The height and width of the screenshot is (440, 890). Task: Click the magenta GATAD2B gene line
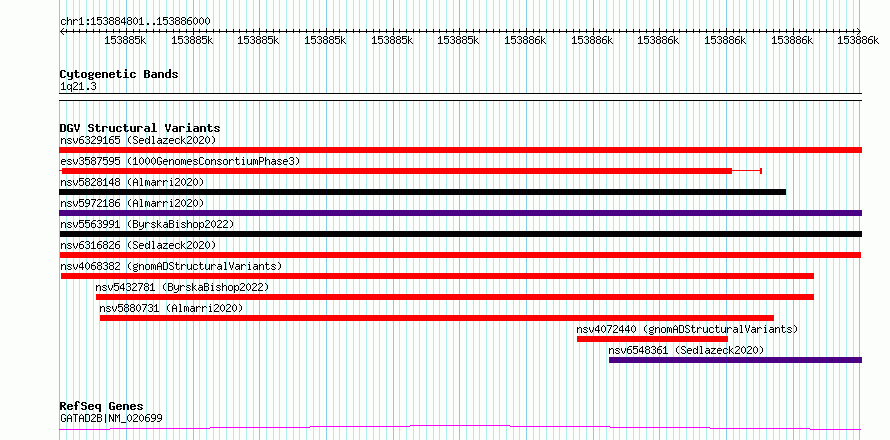click(x=460, y=428)
